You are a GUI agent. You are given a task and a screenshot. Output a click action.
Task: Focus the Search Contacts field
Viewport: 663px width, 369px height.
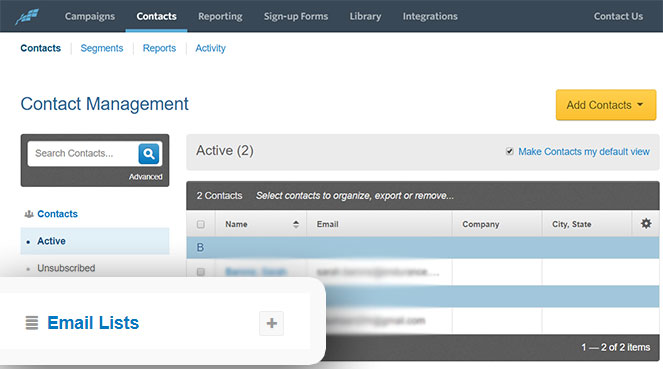pyautogui.click(x=83, y=153)
